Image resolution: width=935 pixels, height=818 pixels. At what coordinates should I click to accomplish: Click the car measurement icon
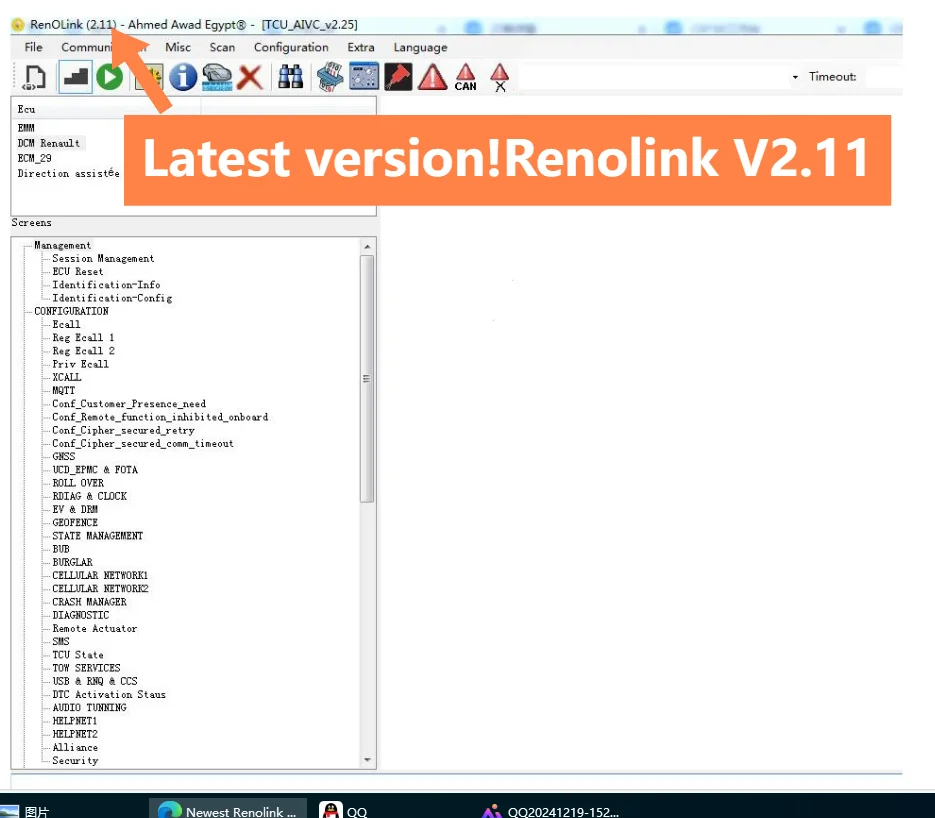click(x=217, y=77)
